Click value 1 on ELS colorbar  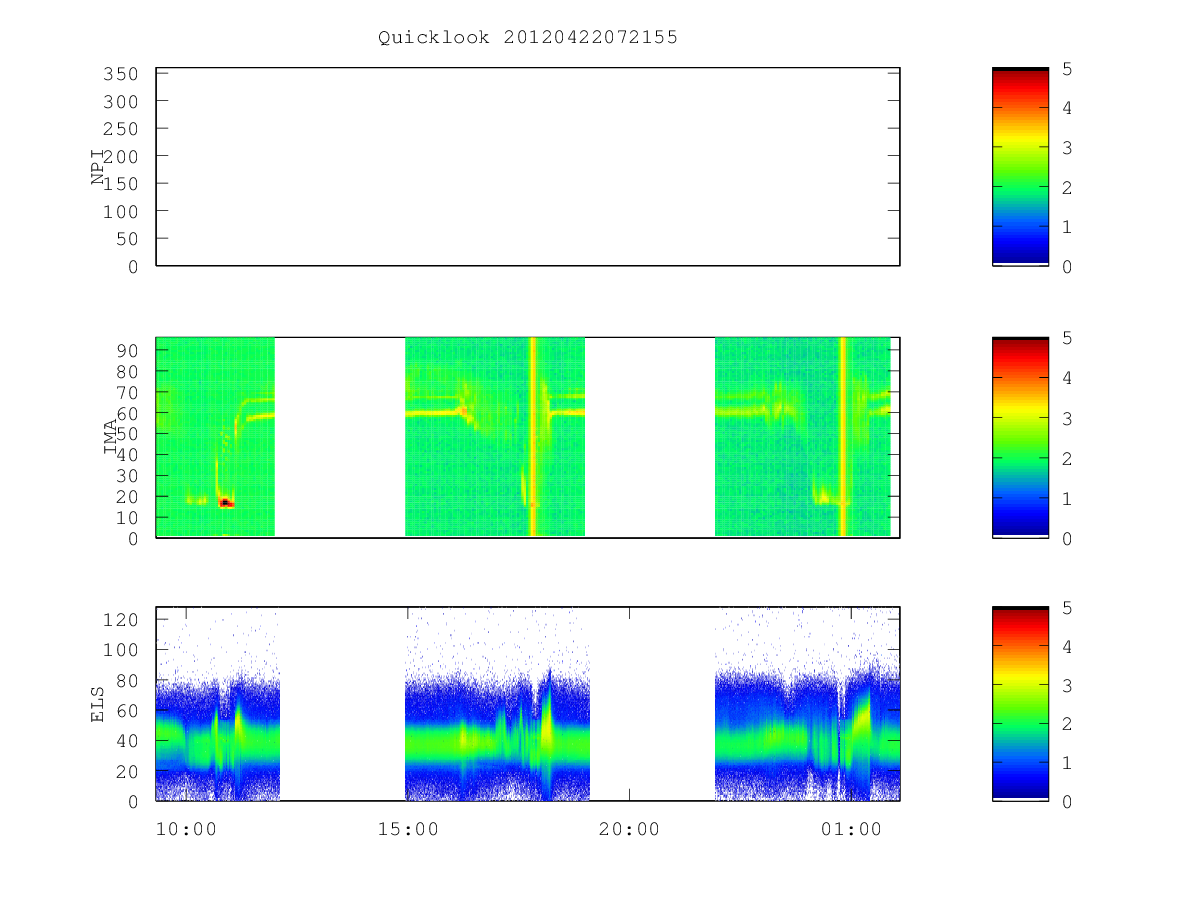[1067, 764]
